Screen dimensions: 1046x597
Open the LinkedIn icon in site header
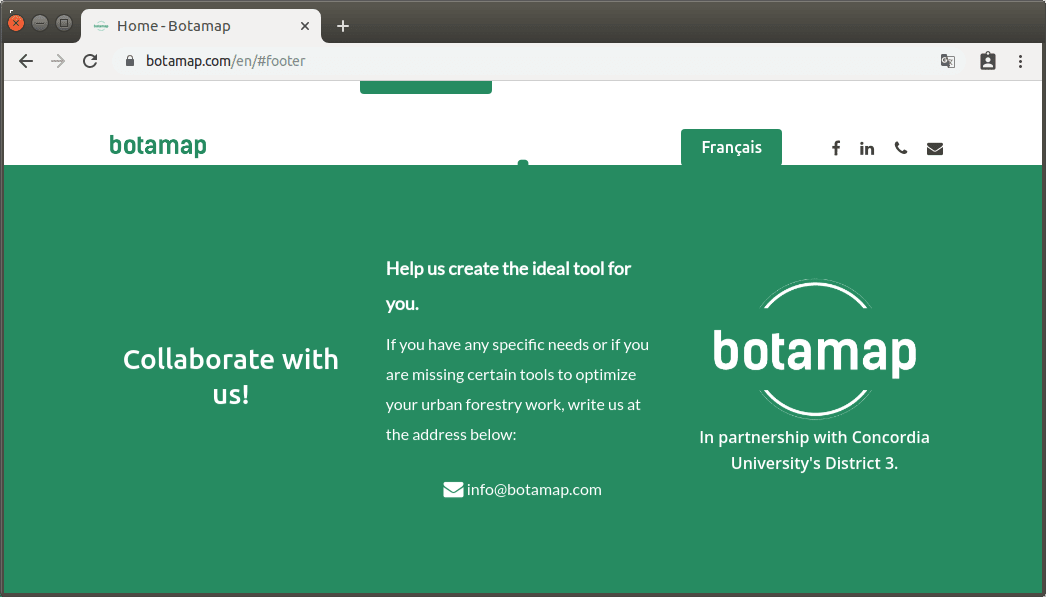(x=867, y=149)
